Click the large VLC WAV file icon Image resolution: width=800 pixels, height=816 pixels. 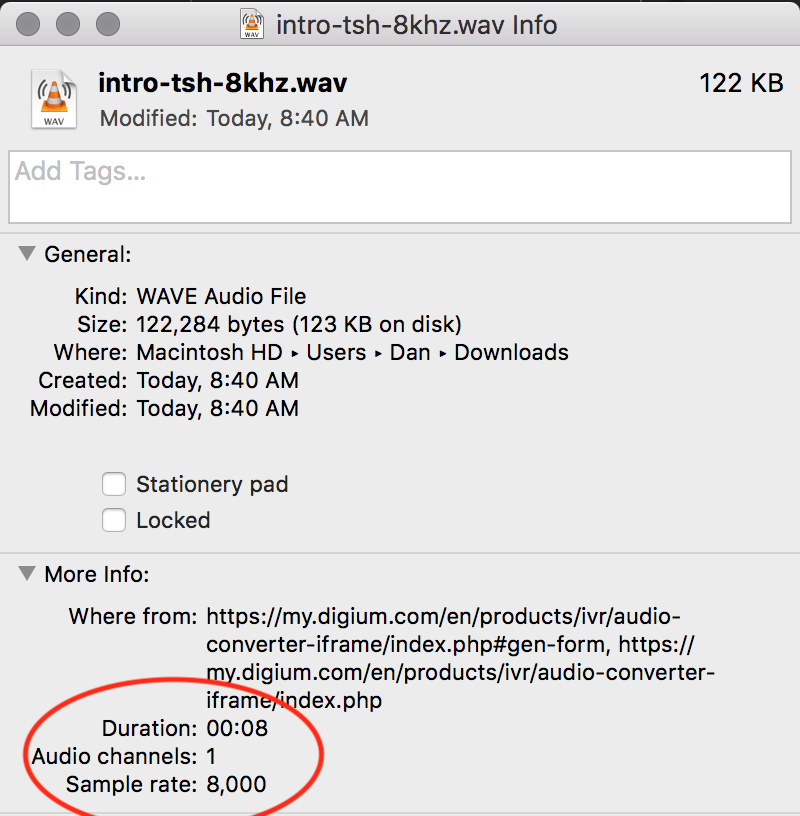pyautogui.click(x=54, y=99)
